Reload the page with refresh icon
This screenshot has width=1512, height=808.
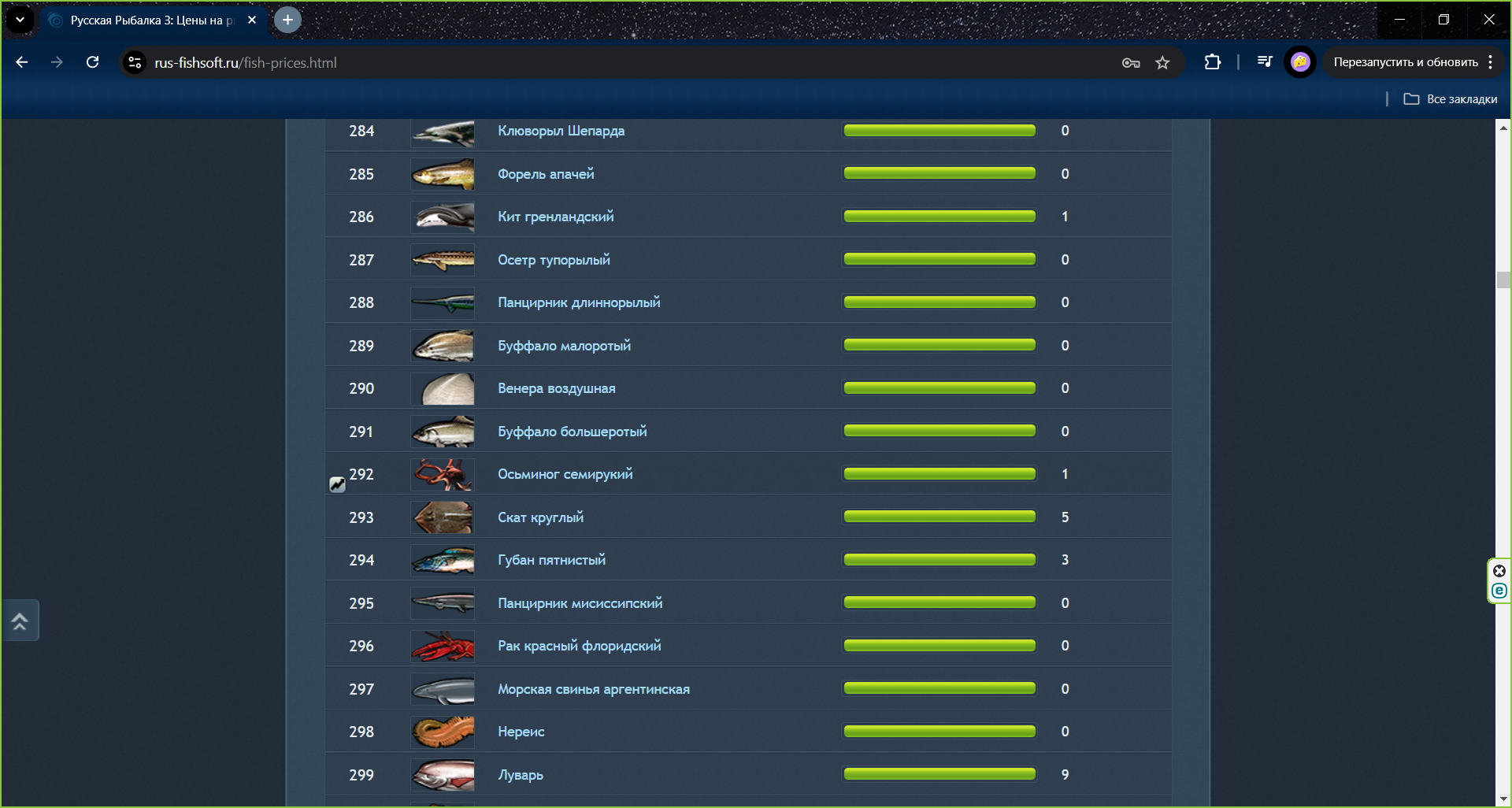(92, 62)
